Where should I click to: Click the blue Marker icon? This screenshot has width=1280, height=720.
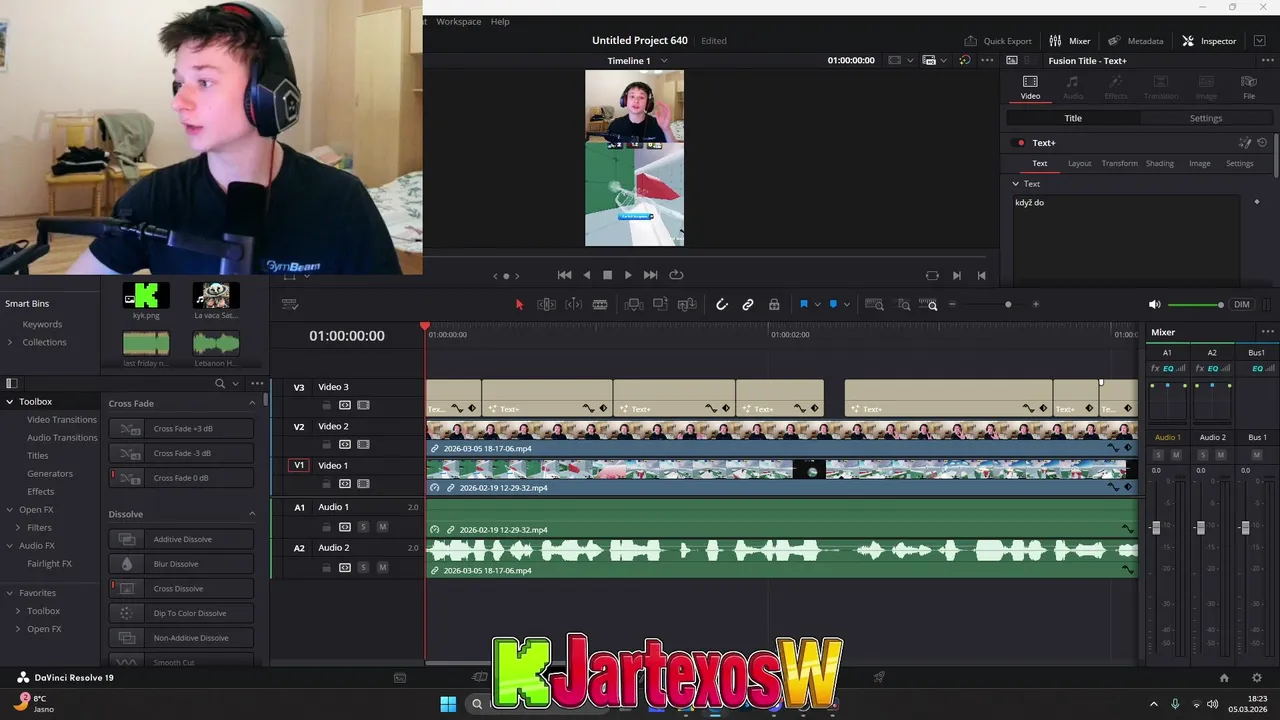click(x=833, y=305)
